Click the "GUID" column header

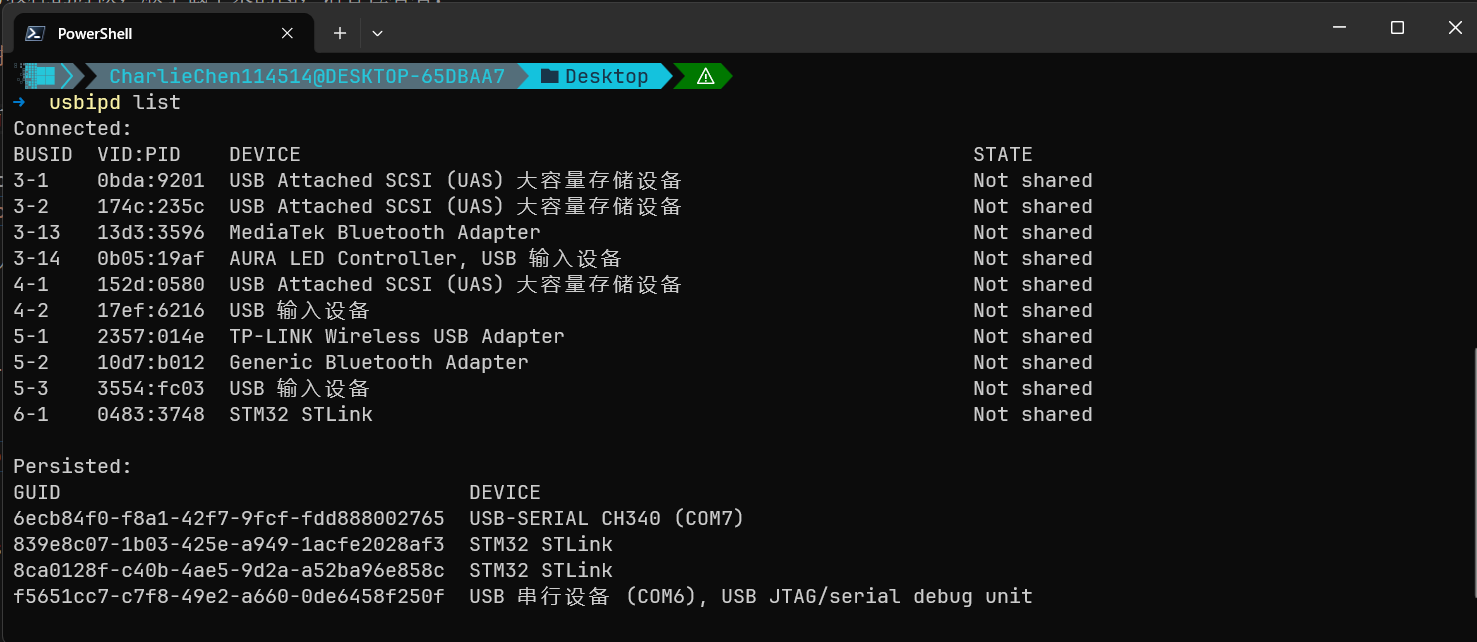click(x=37, y=492)
